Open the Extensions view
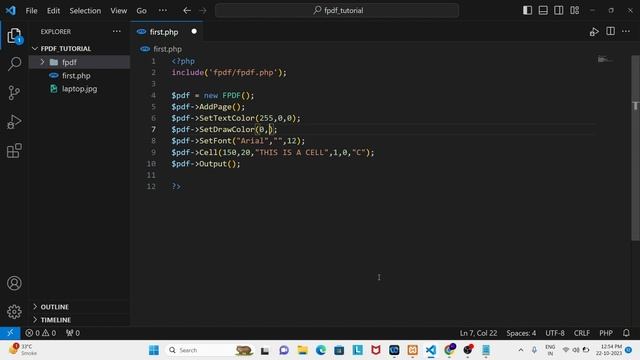The height and width of the screenshot is (360, 640). click(14, 151)
